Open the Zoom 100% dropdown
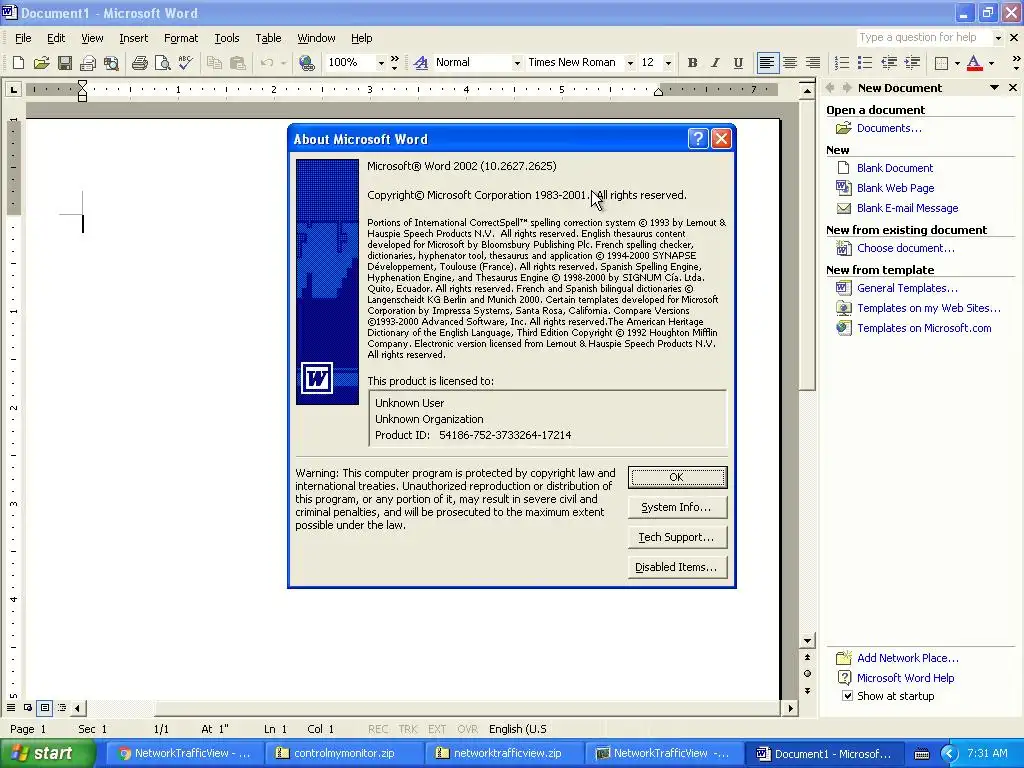 click(x=381, y=63)
